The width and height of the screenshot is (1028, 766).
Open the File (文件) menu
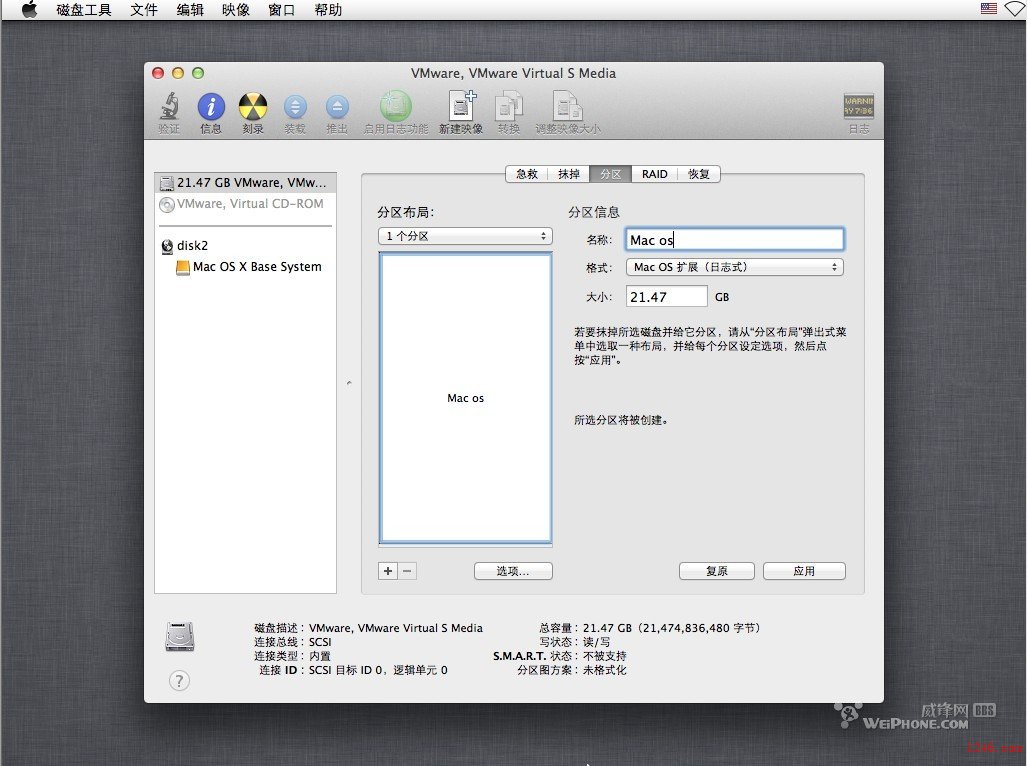(144, 10)
